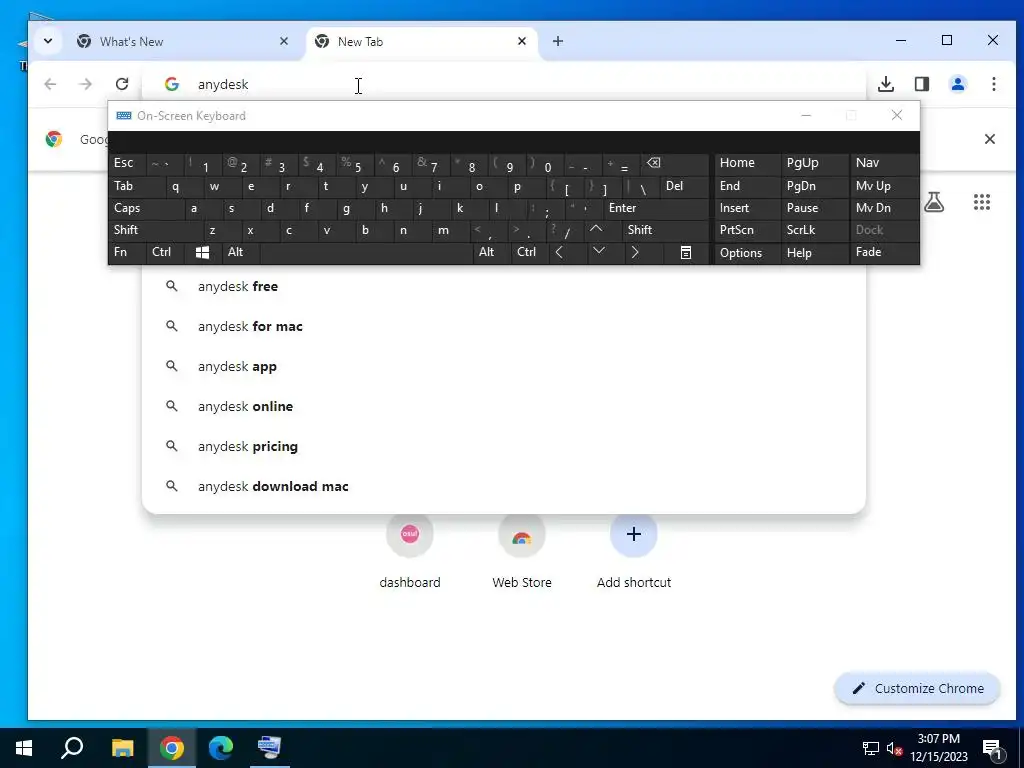1024x768 pixels.
Task: Open a new tab with the plus button
Action: [558, 41]
